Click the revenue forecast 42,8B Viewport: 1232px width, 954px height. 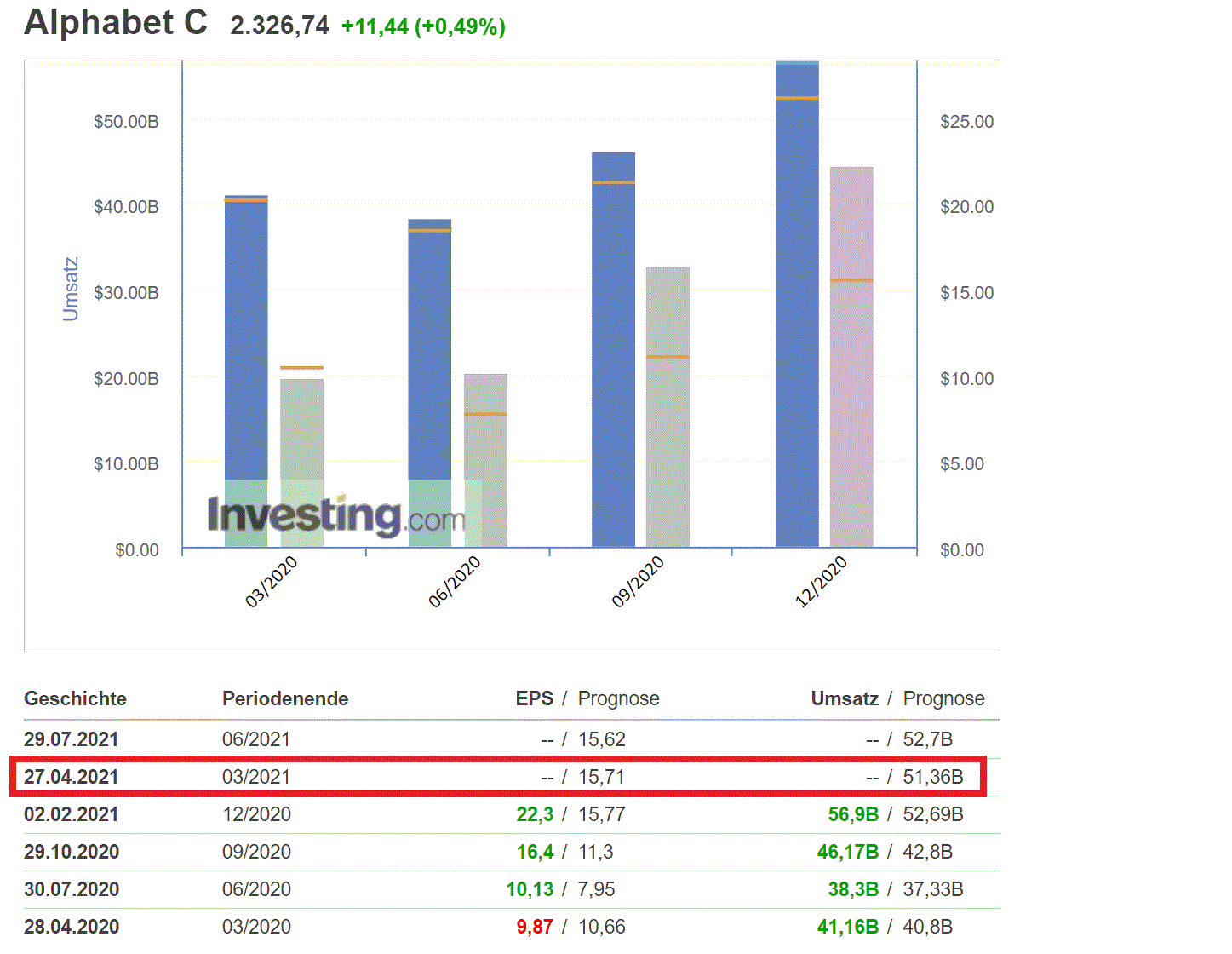coord(928,852)
